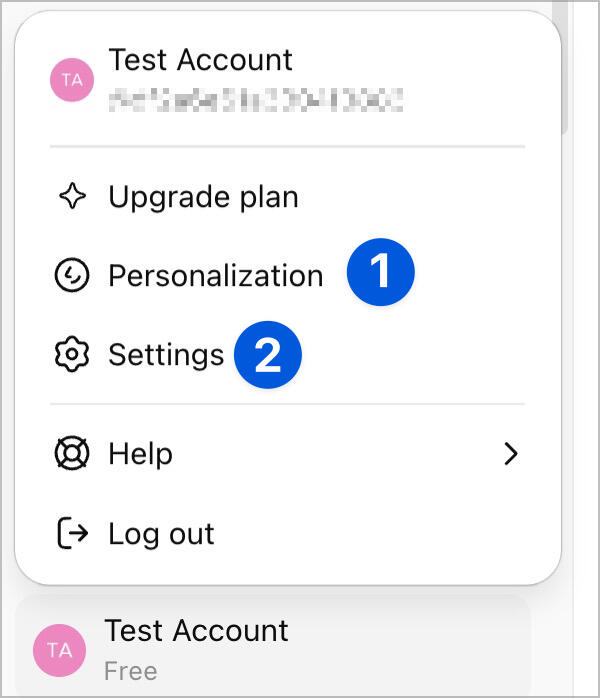Open the Personalization menu entry
The height and width of the screenshot is (698, 600).
[215, 275]
